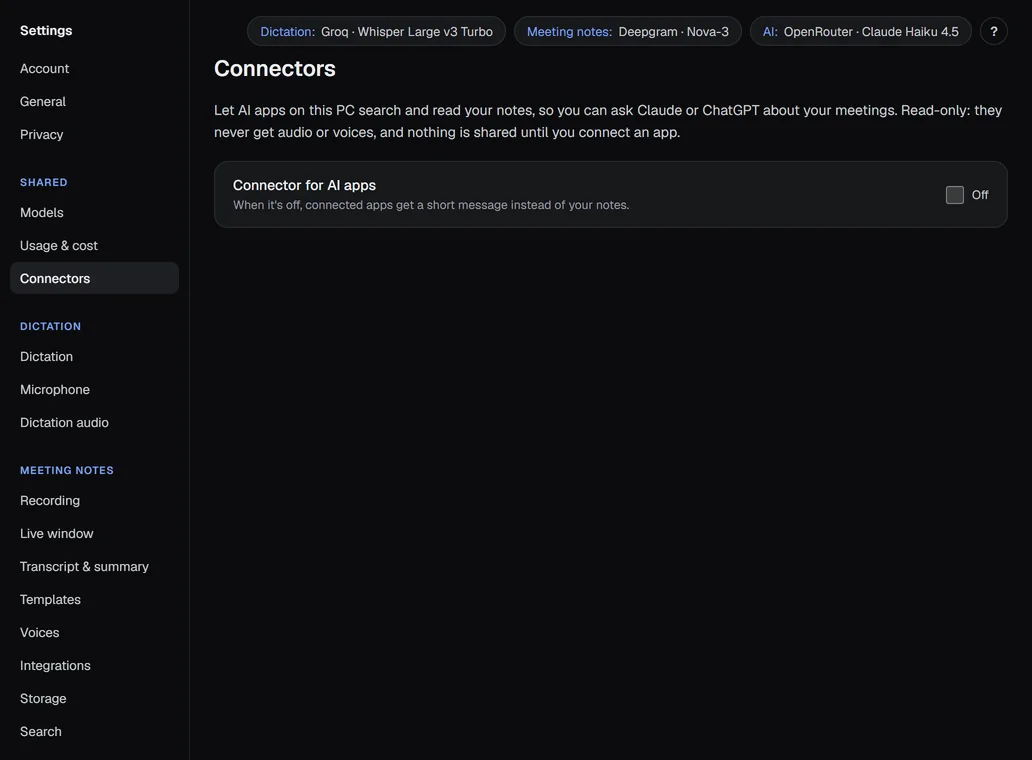Go to Account settings
Image resolution: width=1032 pixels, height=760 pixels.
(x=94, y=68)
